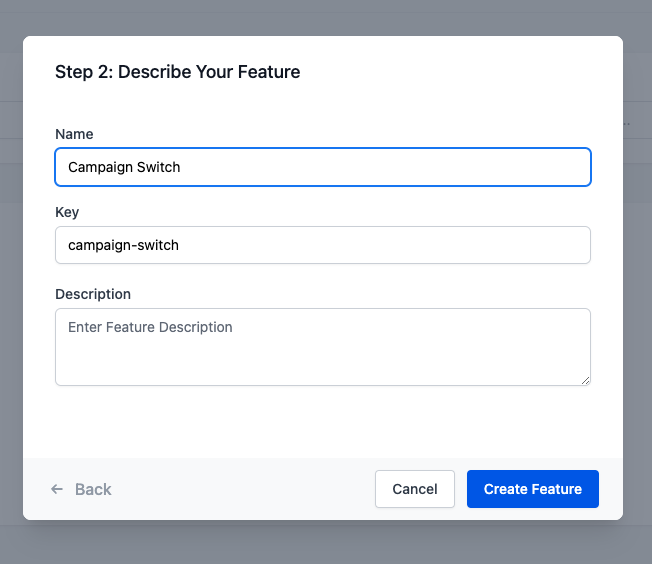
Task: Place cursor on 'Campaign Switch' text
Action: [x=123, y=167]
